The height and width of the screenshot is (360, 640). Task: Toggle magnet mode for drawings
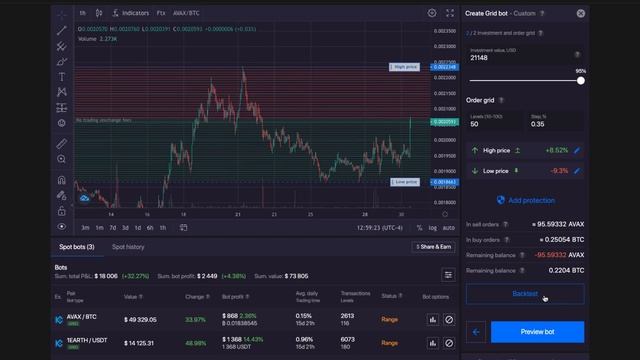62,180
